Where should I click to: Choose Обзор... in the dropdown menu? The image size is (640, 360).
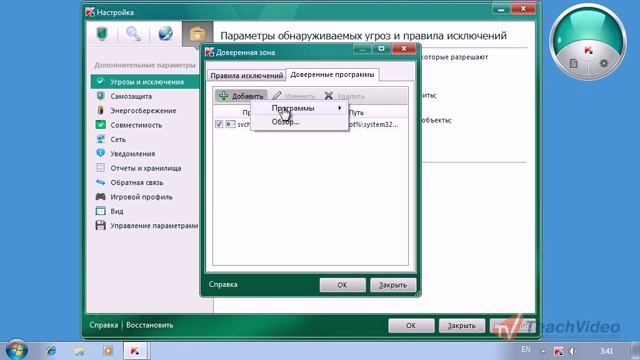300,122
